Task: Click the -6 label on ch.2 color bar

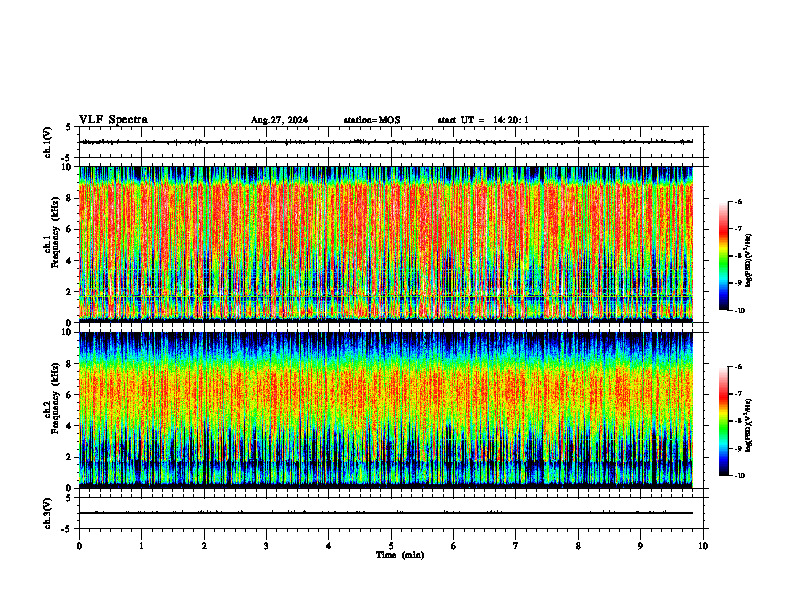Action: (x=738, y=367)
